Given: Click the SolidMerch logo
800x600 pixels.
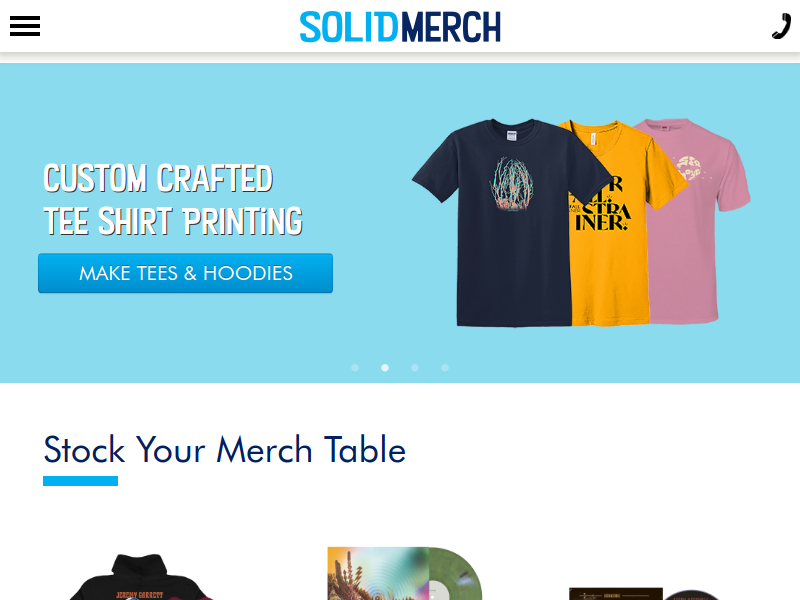Looking at the screenshot, I should point(400,27).
